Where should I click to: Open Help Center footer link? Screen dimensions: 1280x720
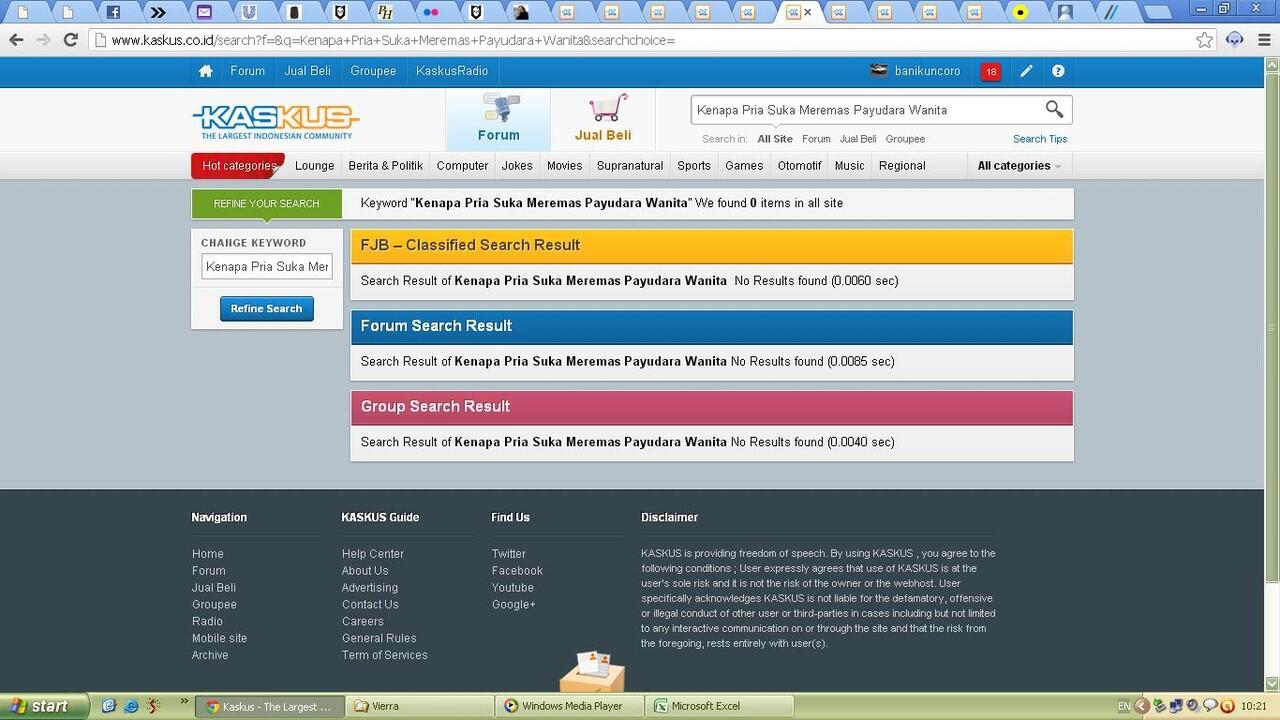[x=373, y=554]
